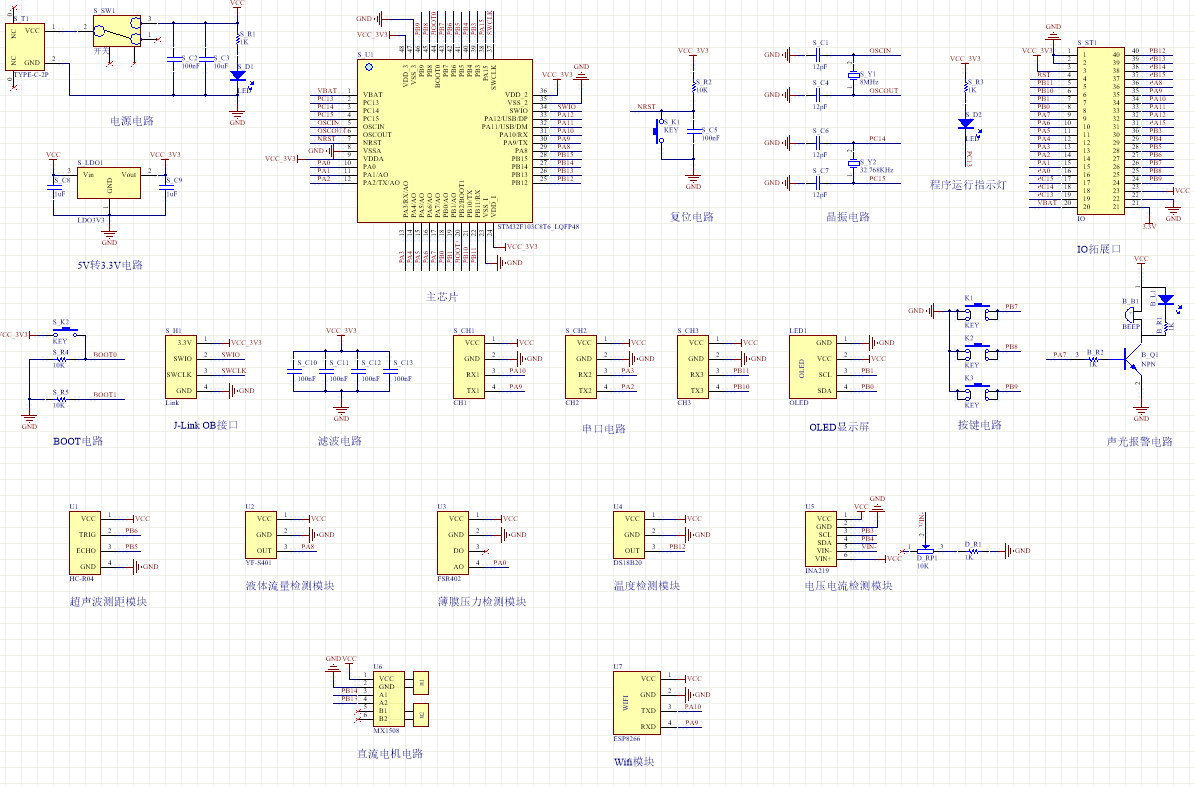Select the 电源电路 section label

(132, 120)
